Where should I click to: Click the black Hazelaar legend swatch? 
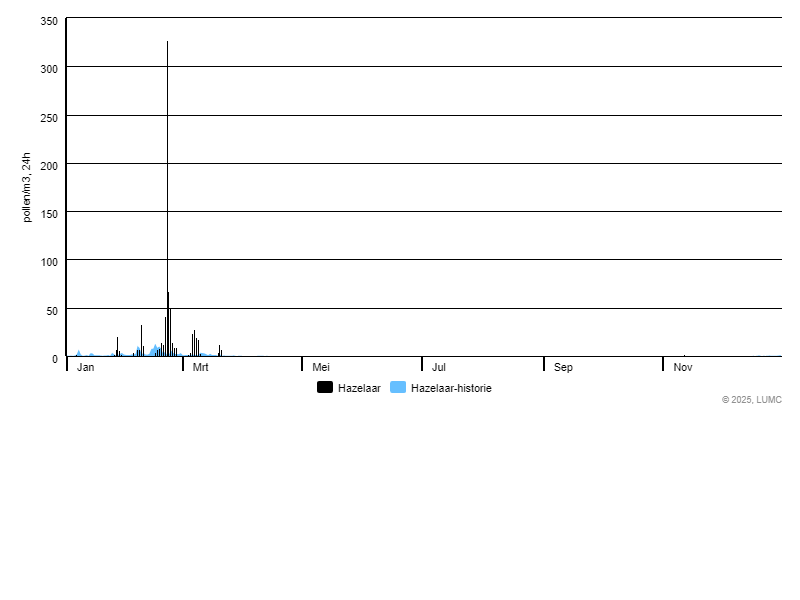coord(325,388)
